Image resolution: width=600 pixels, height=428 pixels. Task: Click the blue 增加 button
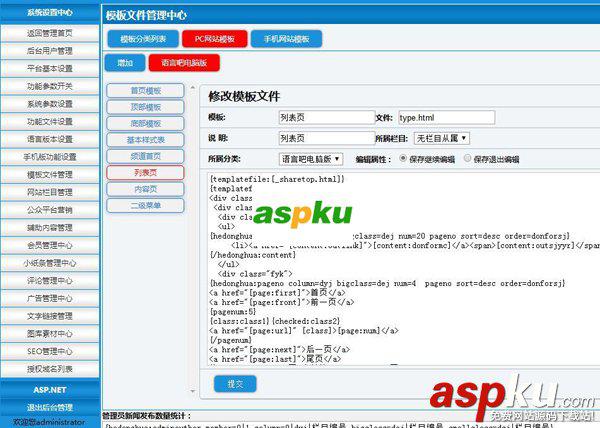pos(125,63)
